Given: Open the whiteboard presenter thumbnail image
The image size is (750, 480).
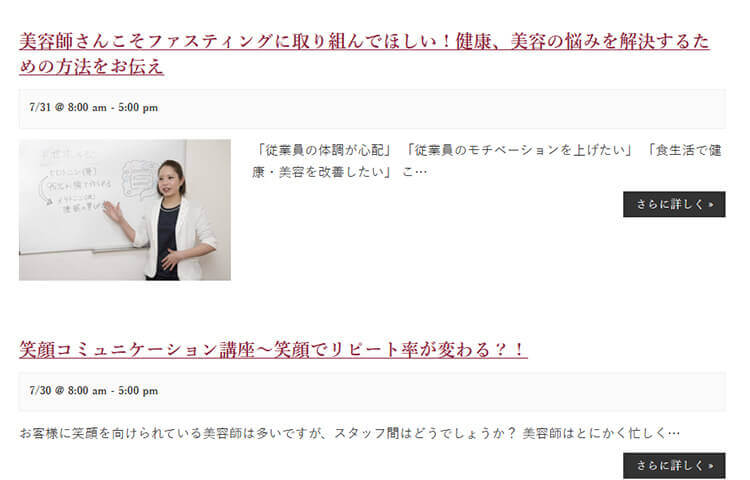Looking at the screenshot, I should tap(125, 210).
